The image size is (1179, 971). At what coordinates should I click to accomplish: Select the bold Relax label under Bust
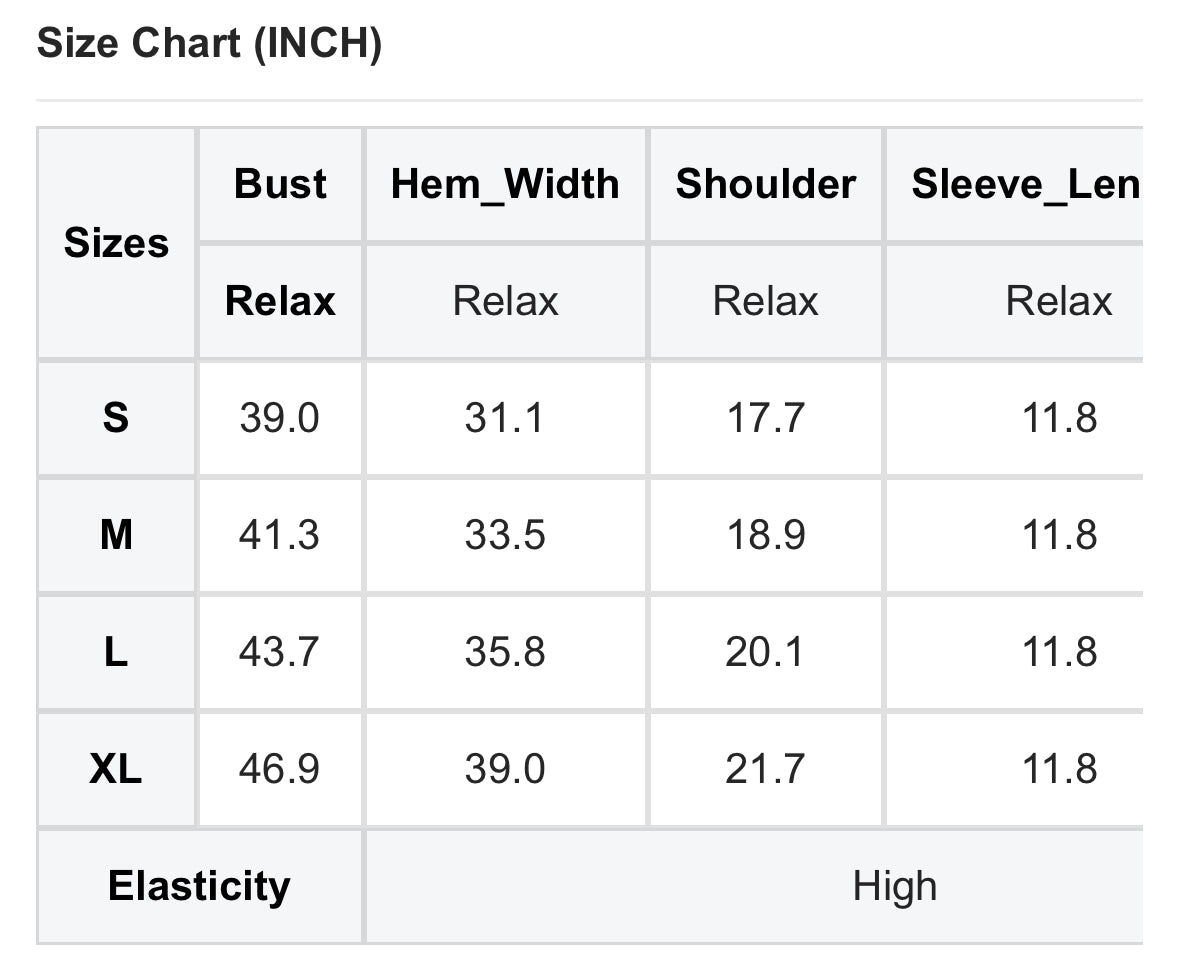click(280, 301)
